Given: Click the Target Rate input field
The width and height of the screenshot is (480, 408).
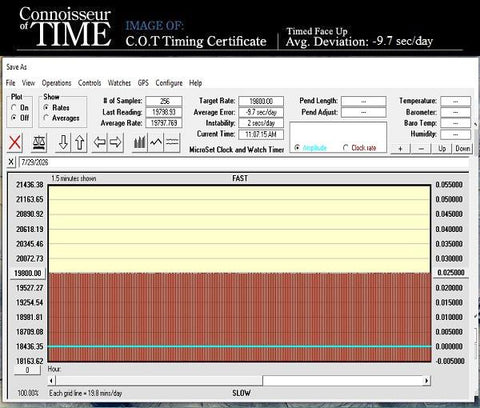Looking at the screenshot, I should [261, 101].
